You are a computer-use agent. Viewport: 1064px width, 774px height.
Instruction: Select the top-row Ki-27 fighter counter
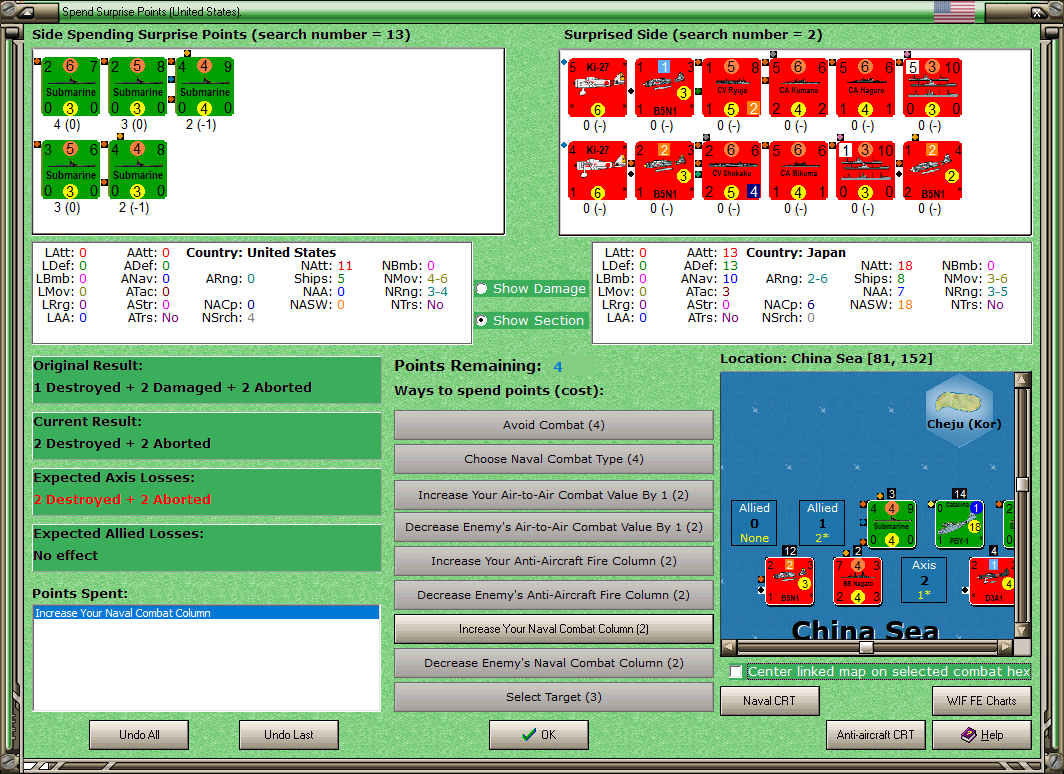(x=597, y=88)
